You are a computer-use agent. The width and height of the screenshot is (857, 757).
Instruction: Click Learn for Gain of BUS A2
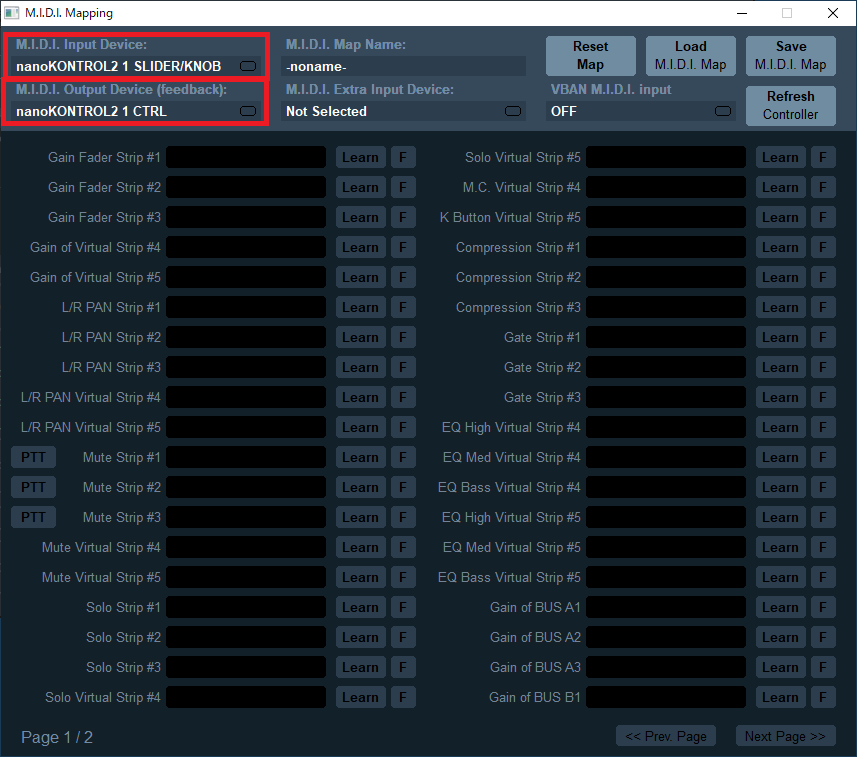pyautogui.click(x=780, y=637)
